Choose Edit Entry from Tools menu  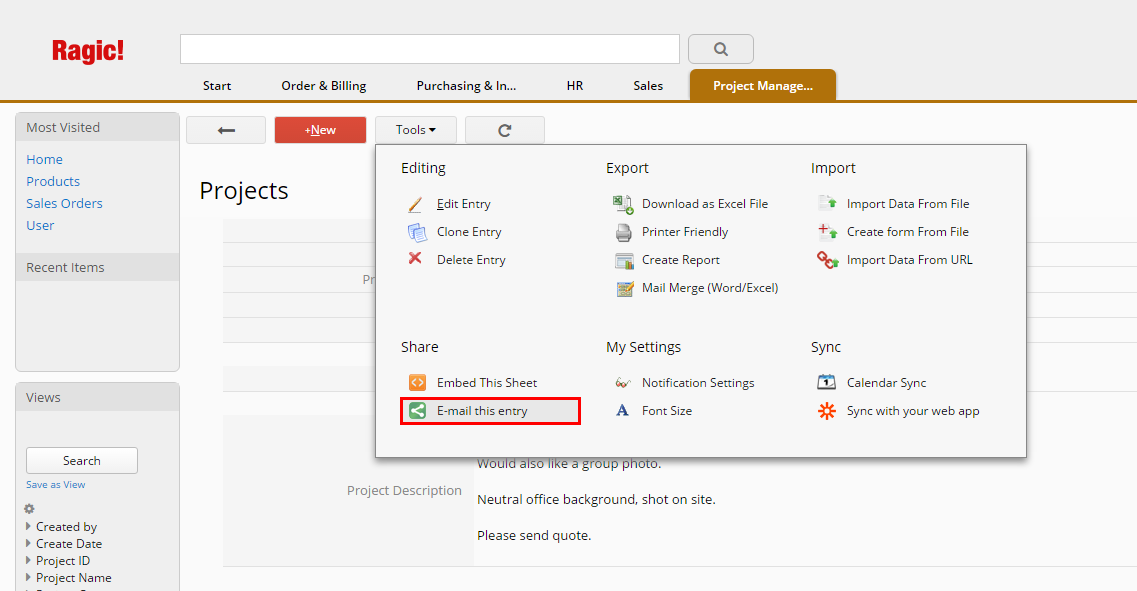tap(463, 204)
